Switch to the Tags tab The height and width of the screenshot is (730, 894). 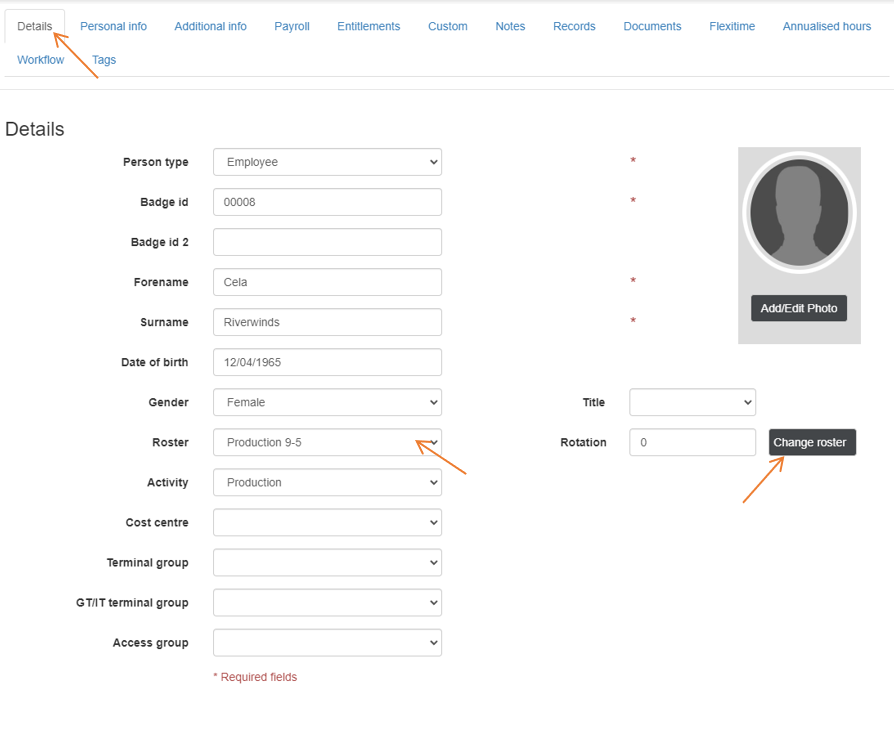click(104, 60)
